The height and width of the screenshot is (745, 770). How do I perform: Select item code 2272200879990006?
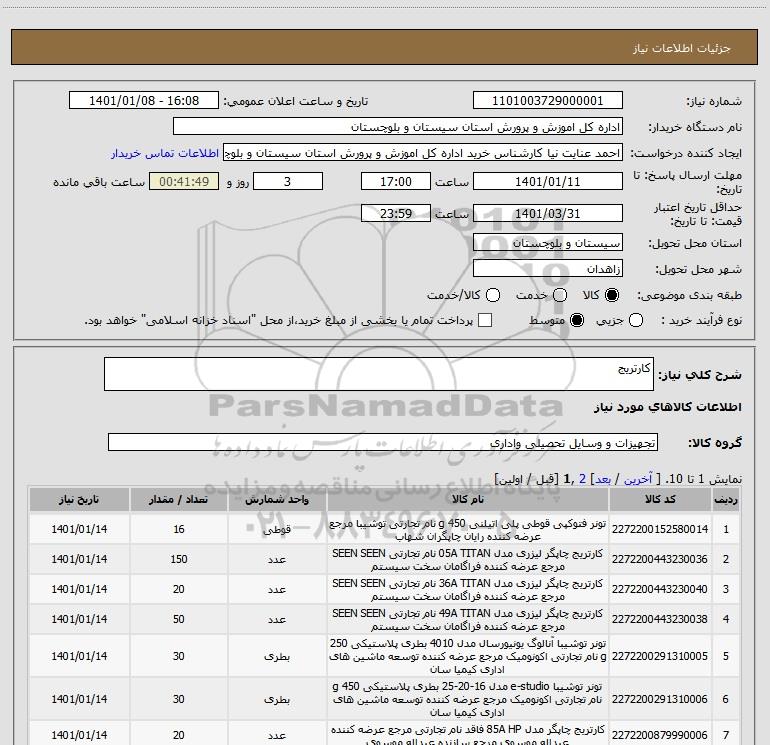coord(660,735)
